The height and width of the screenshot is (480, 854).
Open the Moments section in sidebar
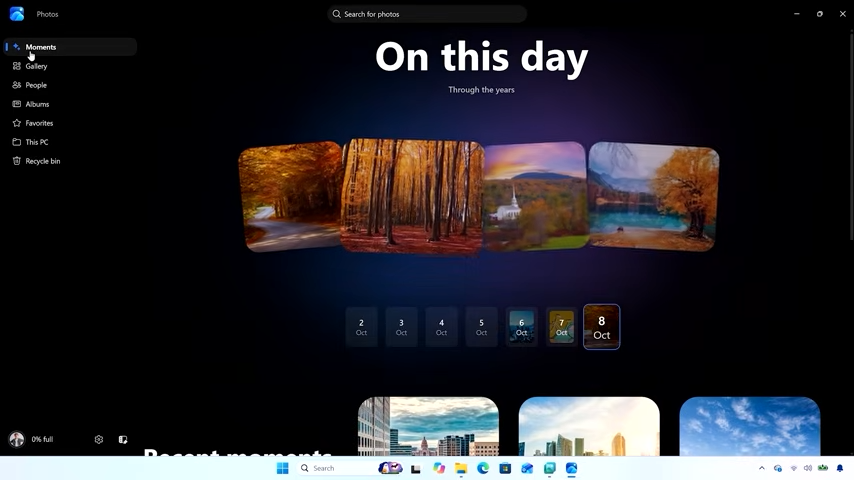[70, 47]
